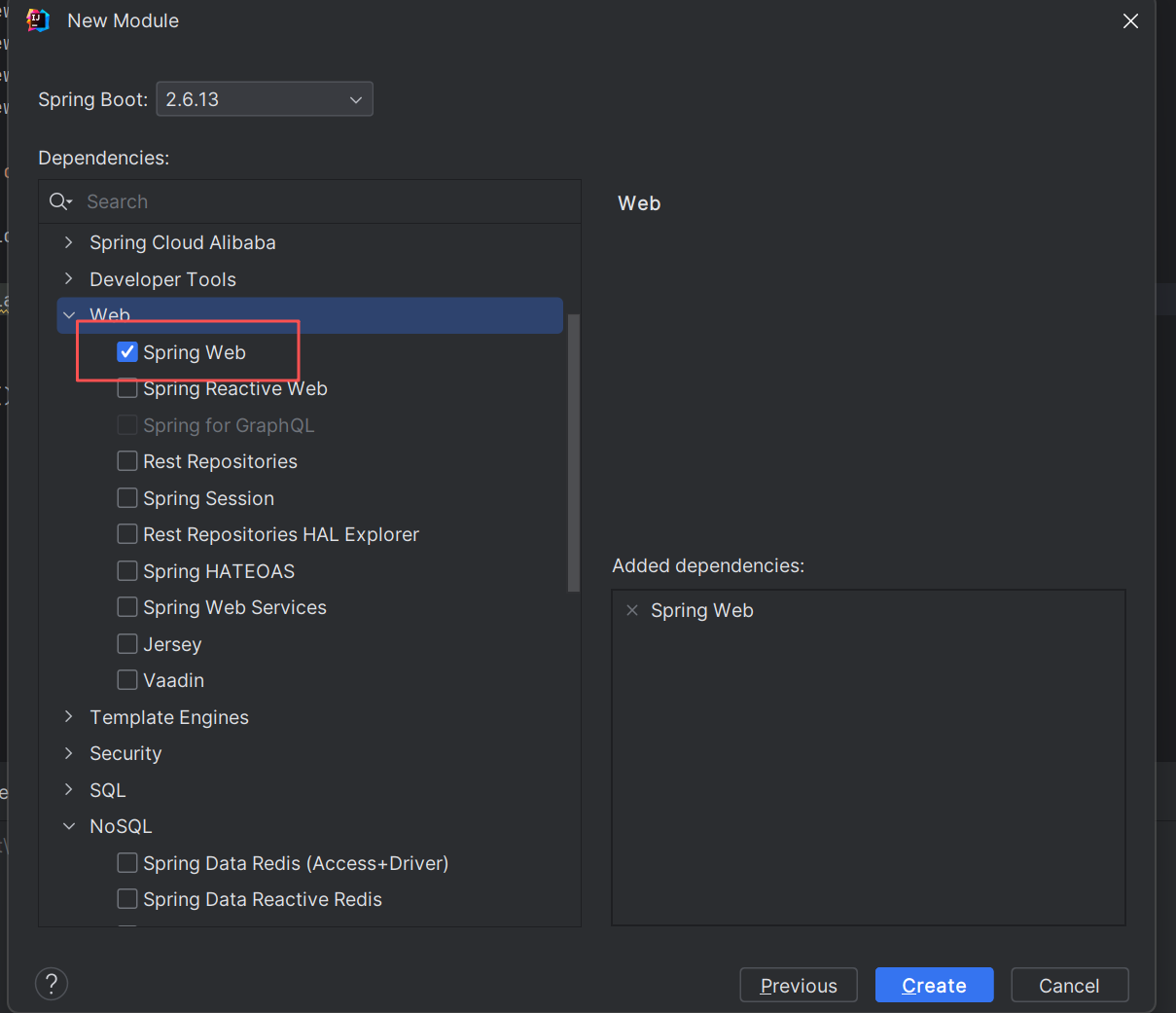
Task: Remove Spring Web from added dependencies
Action: click(632, 610)
